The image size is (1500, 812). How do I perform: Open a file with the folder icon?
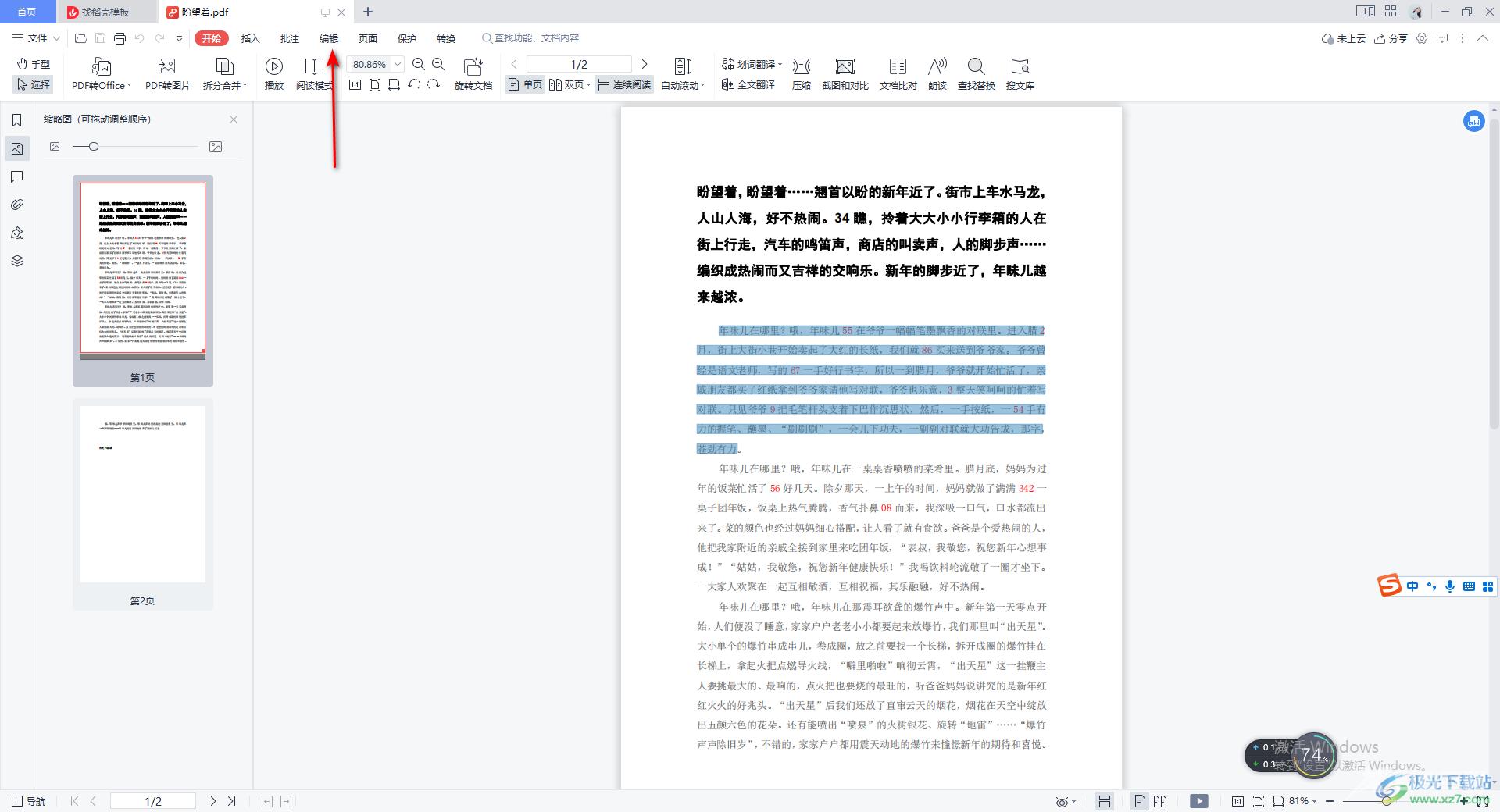click(x=80, y=38)
